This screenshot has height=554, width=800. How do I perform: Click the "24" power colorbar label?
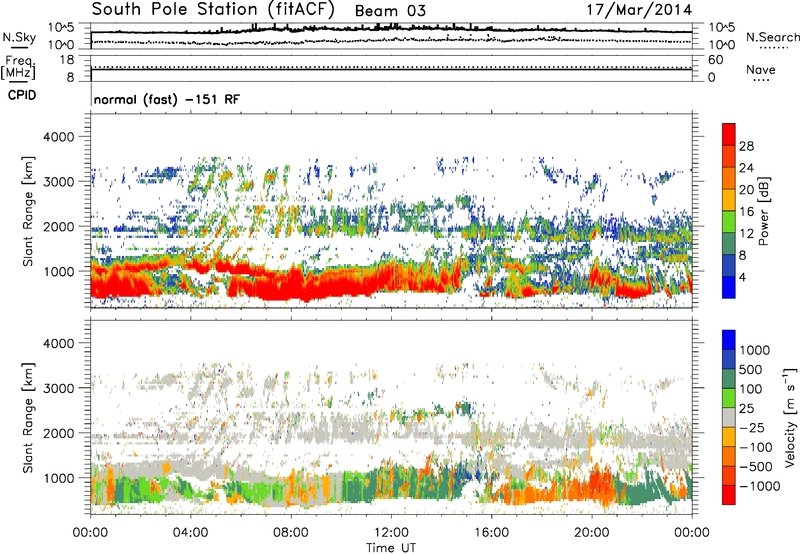click(746, 168)
